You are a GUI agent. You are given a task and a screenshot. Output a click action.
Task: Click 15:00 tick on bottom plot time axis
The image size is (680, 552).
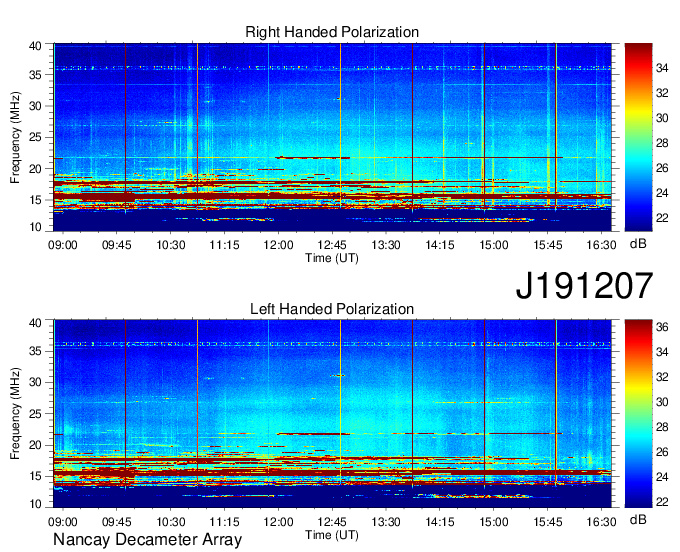coord(494,522)
